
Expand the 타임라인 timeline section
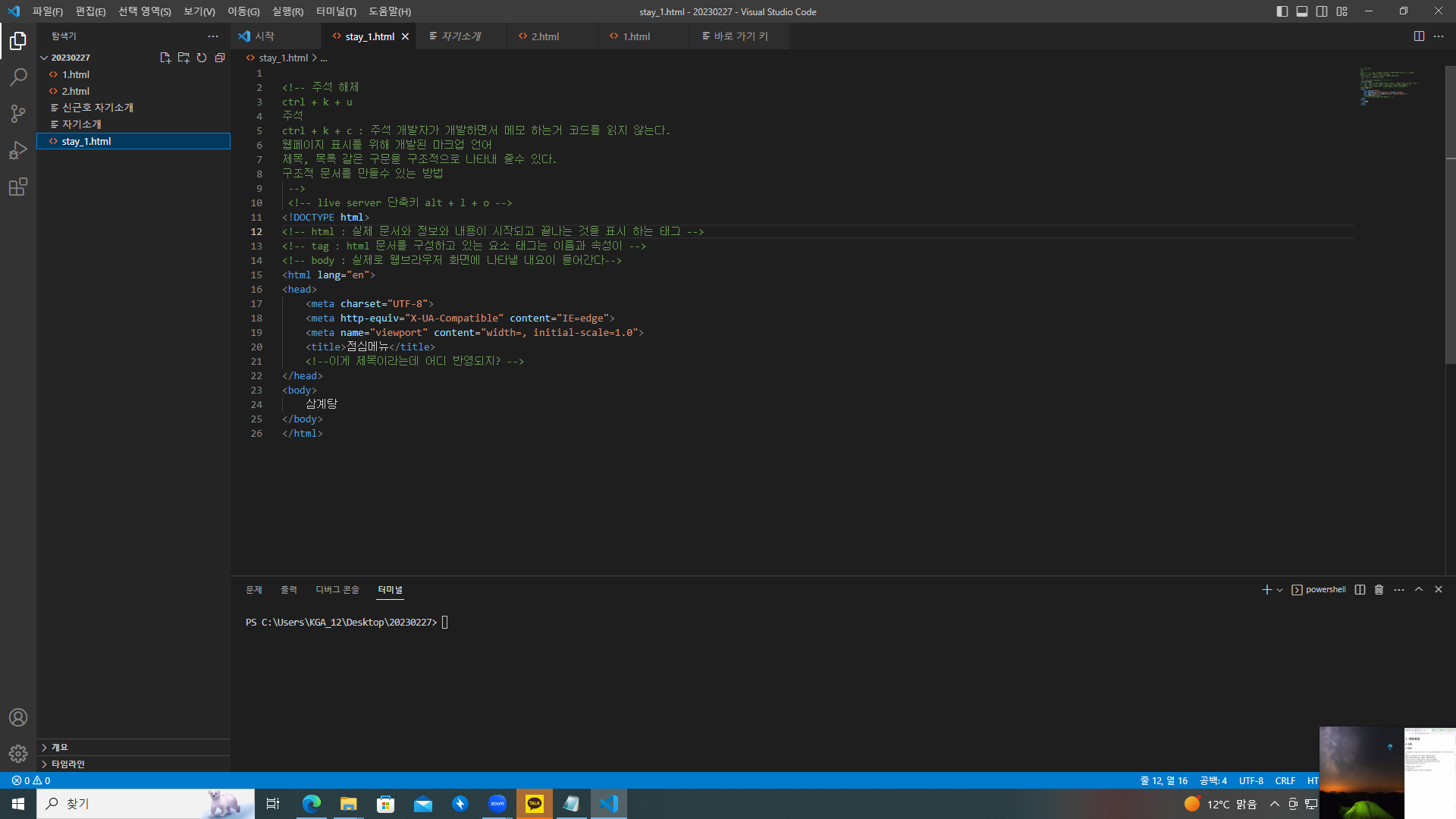[x=67, y=764]
